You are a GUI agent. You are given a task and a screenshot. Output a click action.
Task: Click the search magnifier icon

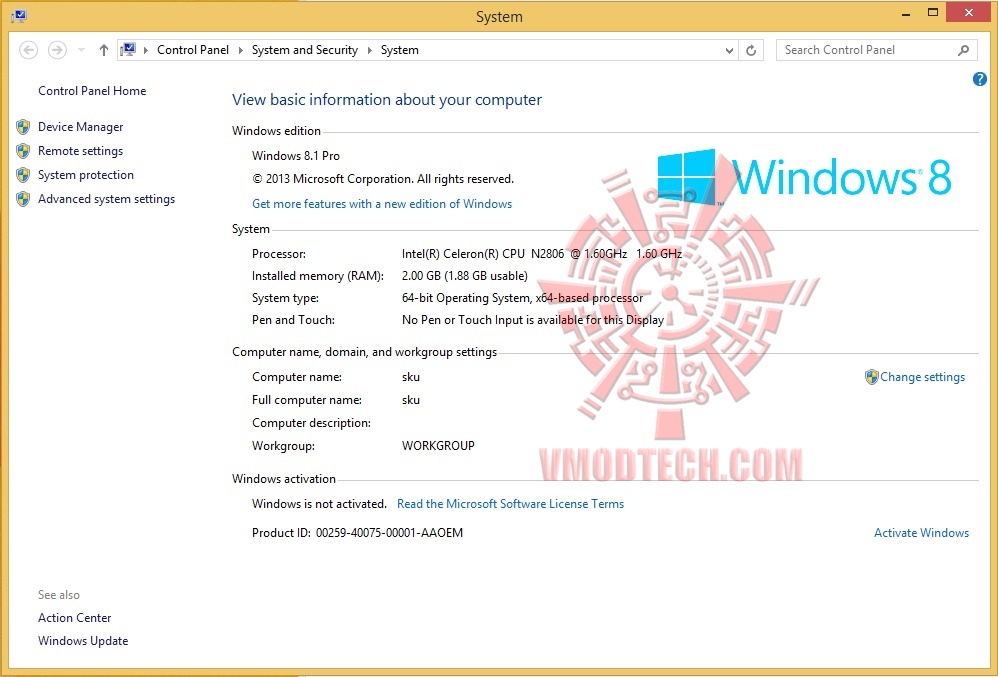964,50
